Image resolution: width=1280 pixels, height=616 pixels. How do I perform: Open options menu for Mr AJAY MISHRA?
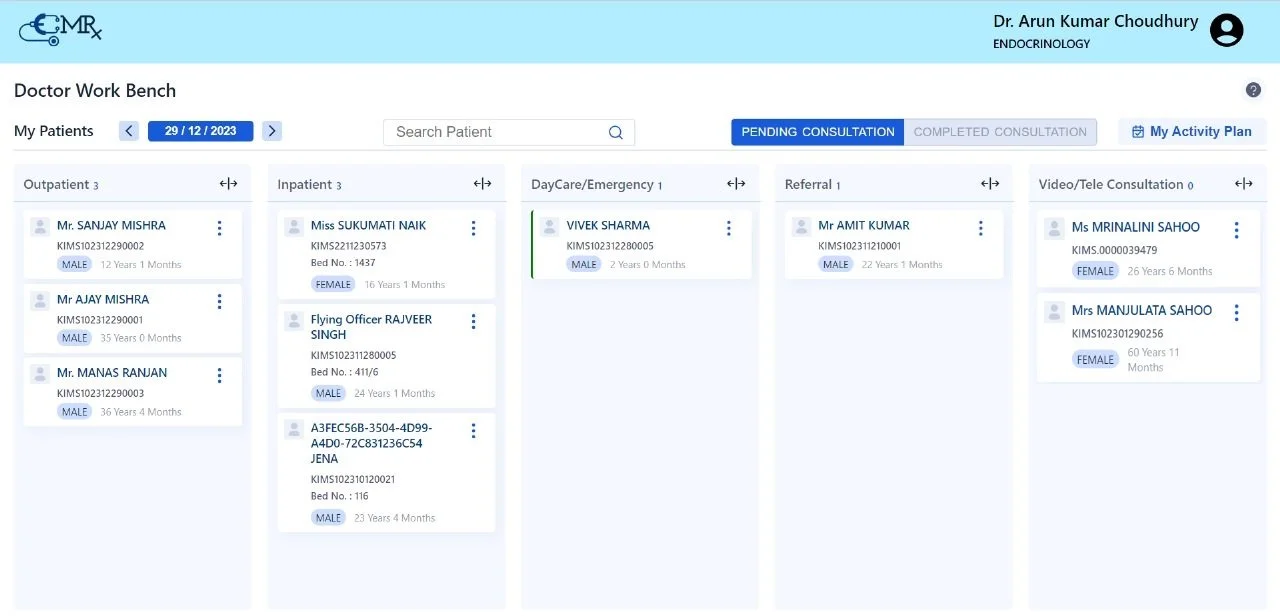[x=220, y=301]
